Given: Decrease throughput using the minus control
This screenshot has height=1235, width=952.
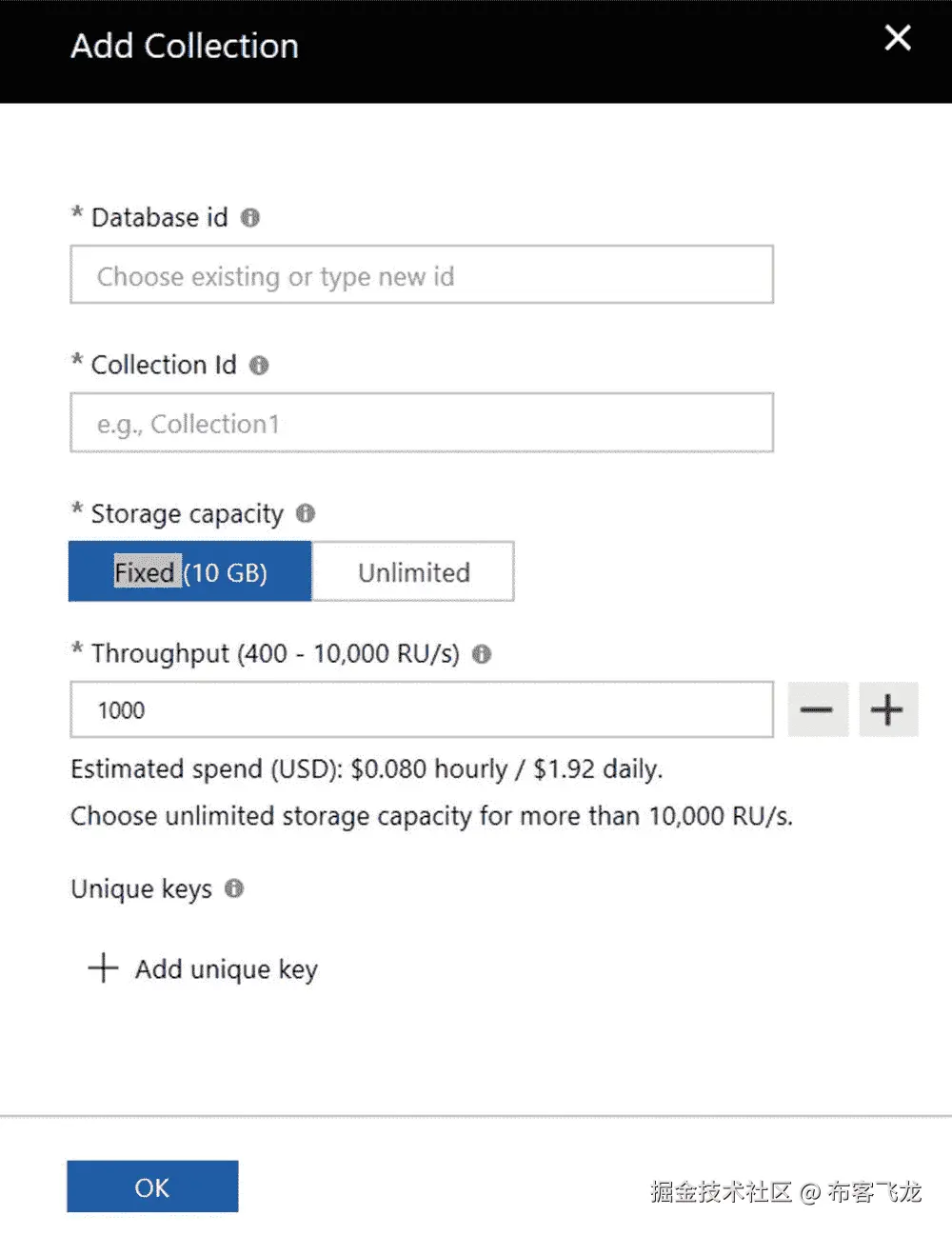Looking at the screenshot, I should click(x=817, y=709).
